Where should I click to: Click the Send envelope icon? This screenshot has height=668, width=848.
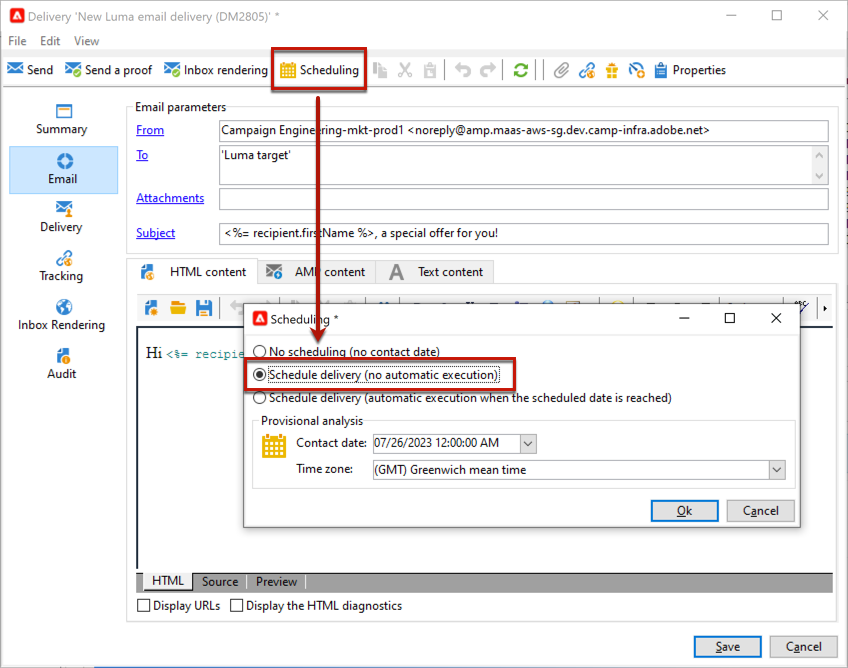click(x=15, y=69)
